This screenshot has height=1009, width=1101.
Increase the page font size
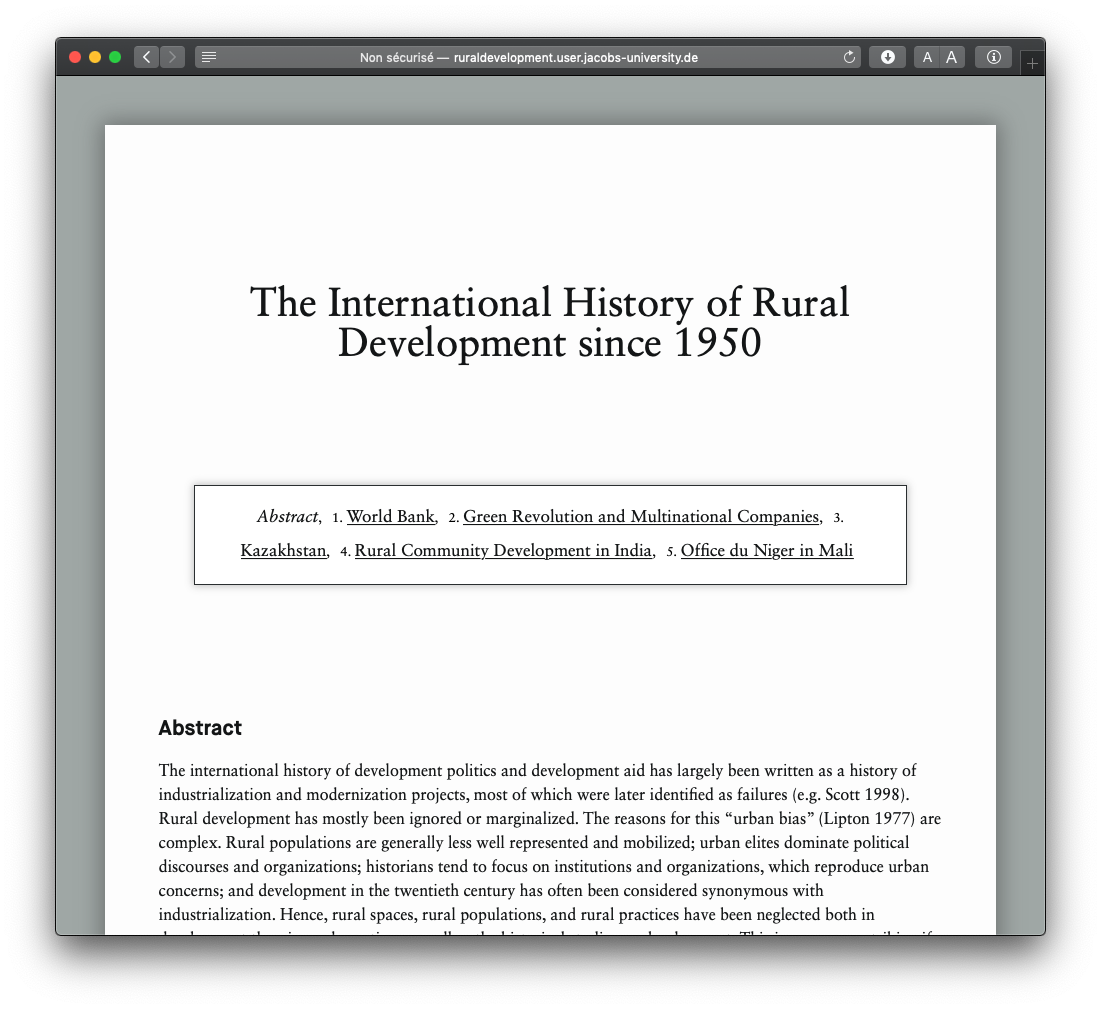point(950,57)
